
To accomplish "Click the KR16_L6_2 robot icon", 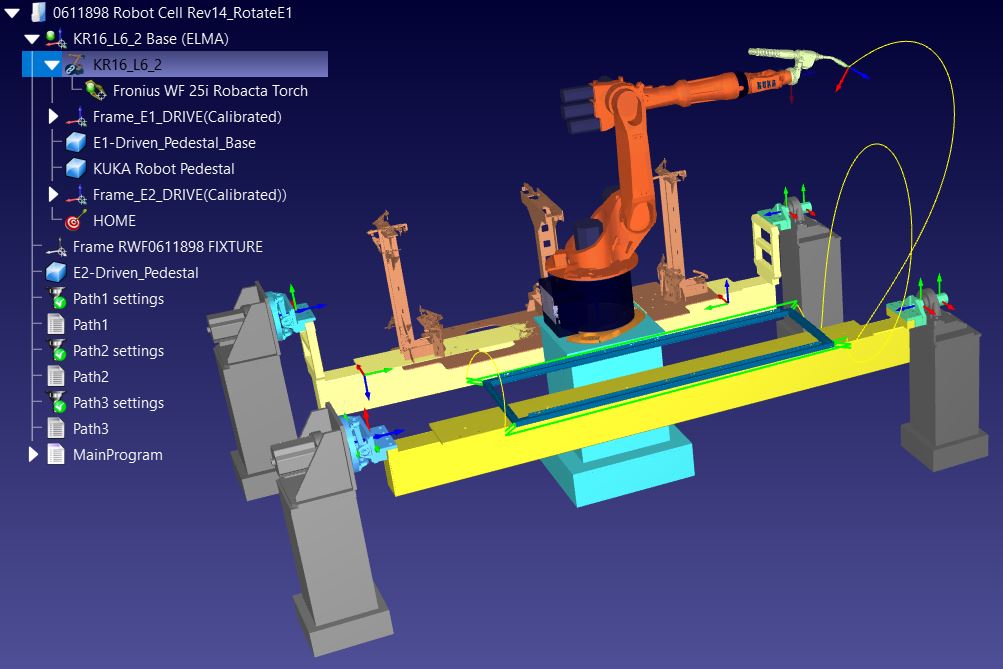I will (75, 65).
